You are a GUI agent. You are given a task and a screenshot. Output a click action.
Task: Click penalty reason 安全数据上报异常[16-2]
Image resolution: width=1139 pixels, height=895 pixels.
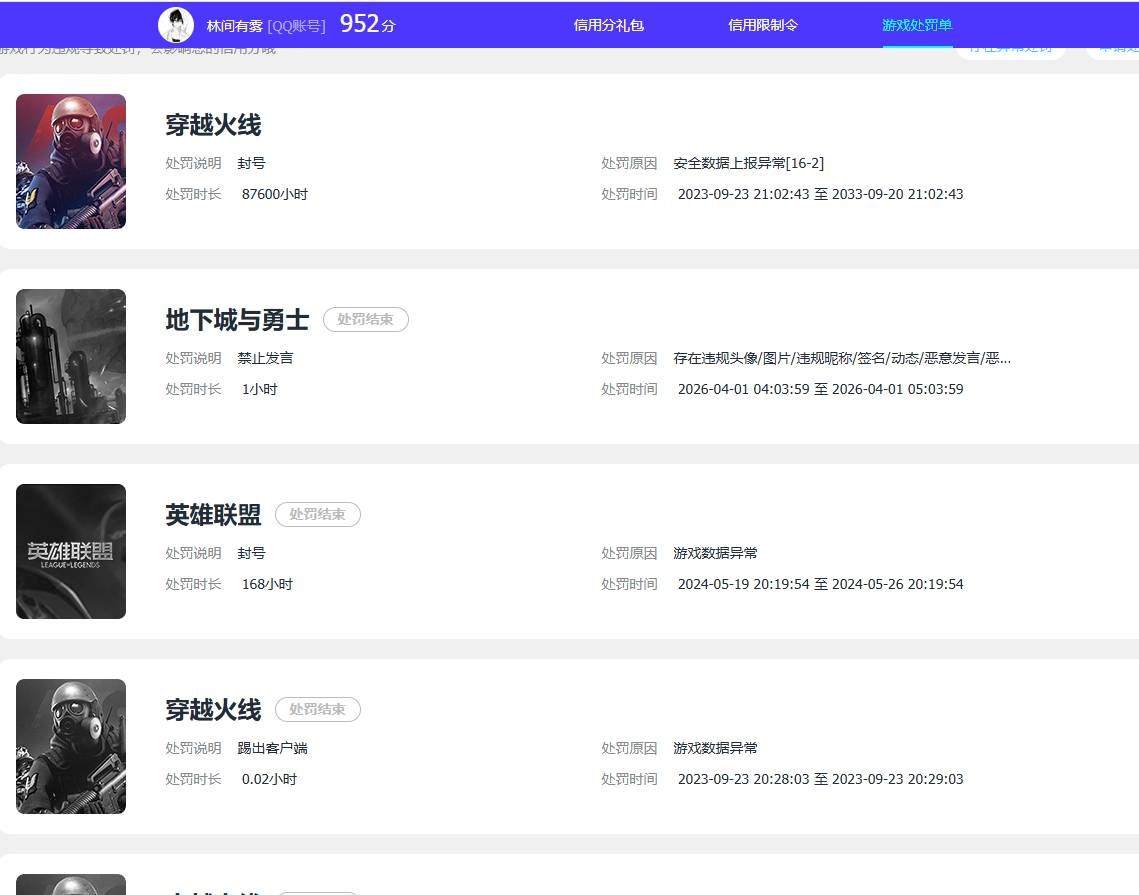click(x=748, y=163)
